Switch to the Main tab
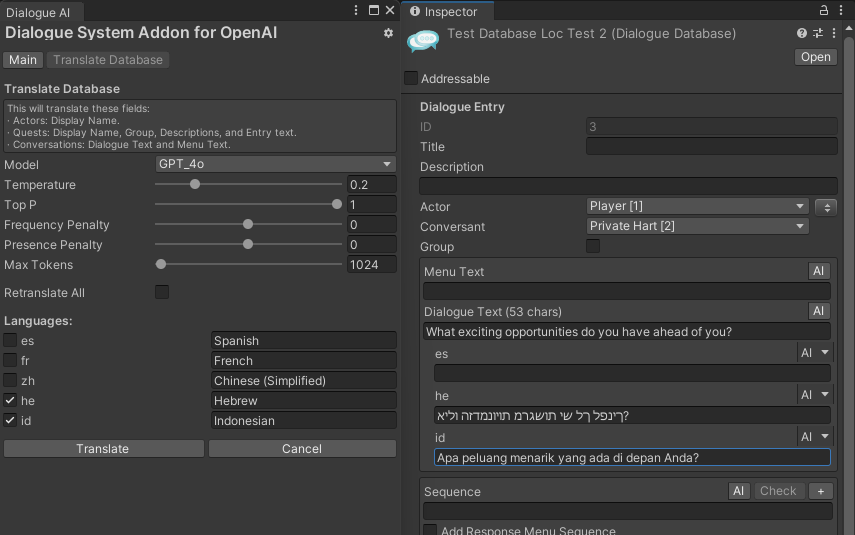Viewport: 855px width, 535px height. [23, 60]
